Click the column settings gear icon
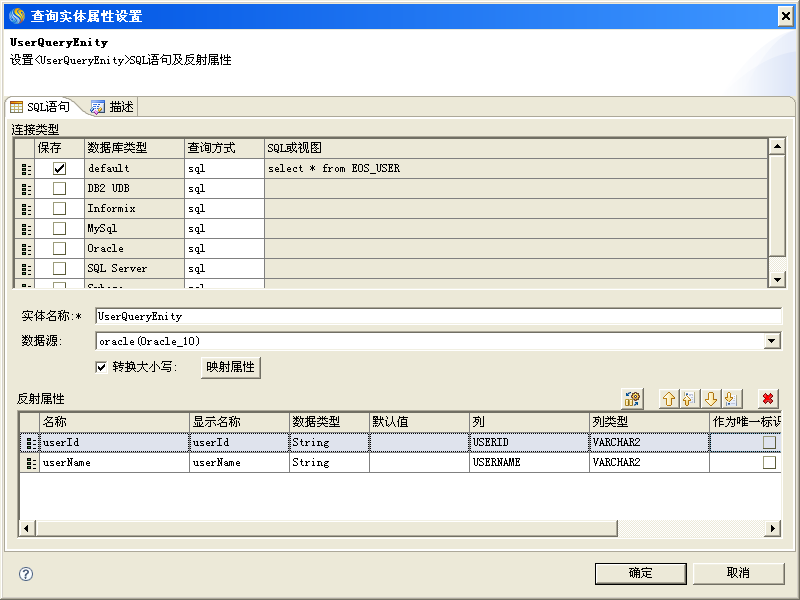Viewport: 800px width, 600px height. [x=631, y=399]
